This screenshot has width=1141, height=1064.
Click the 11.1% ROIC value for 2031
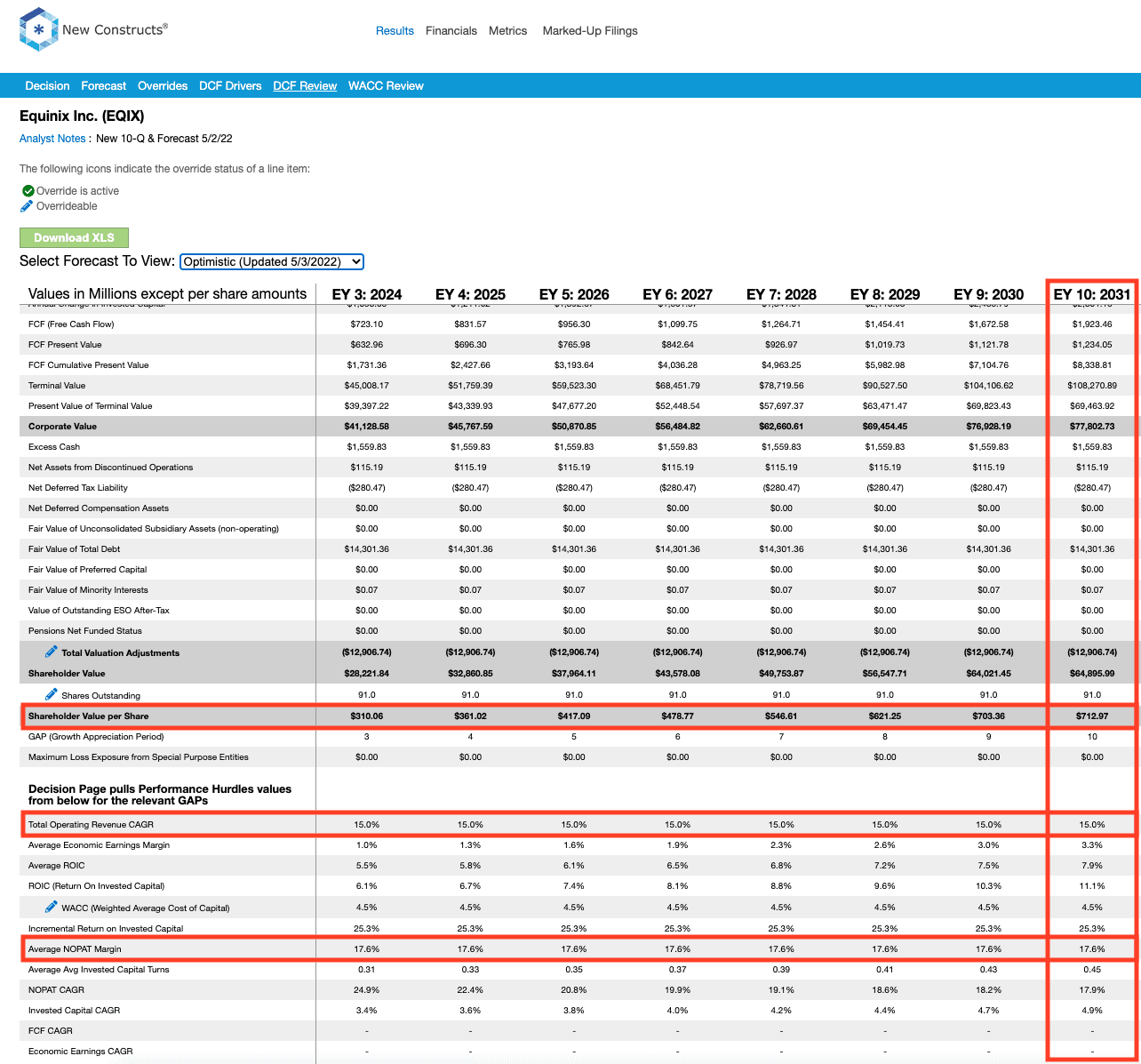coord(1092,886)
